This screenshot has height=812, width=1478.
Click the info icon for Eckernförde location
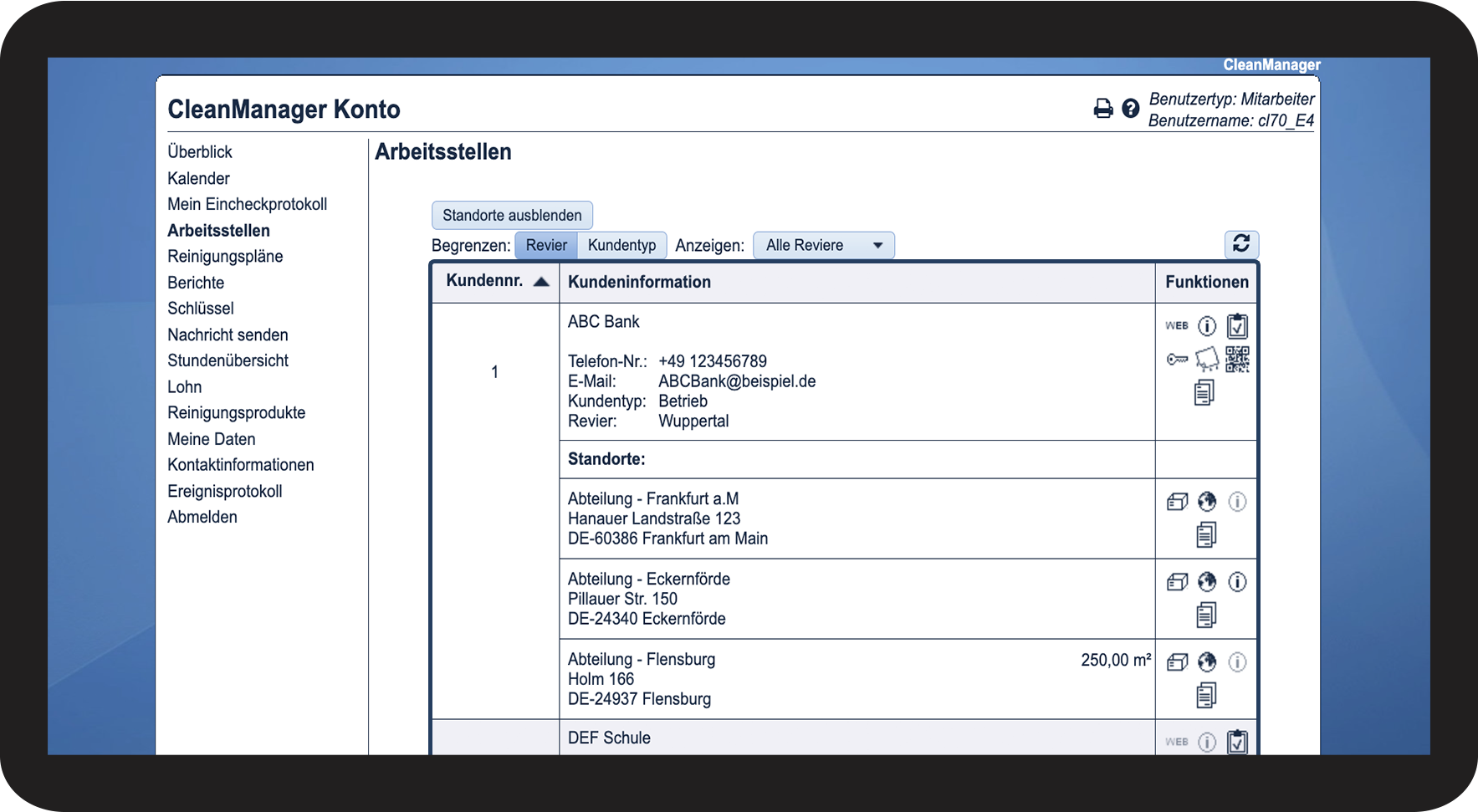tap(1237, 582)
